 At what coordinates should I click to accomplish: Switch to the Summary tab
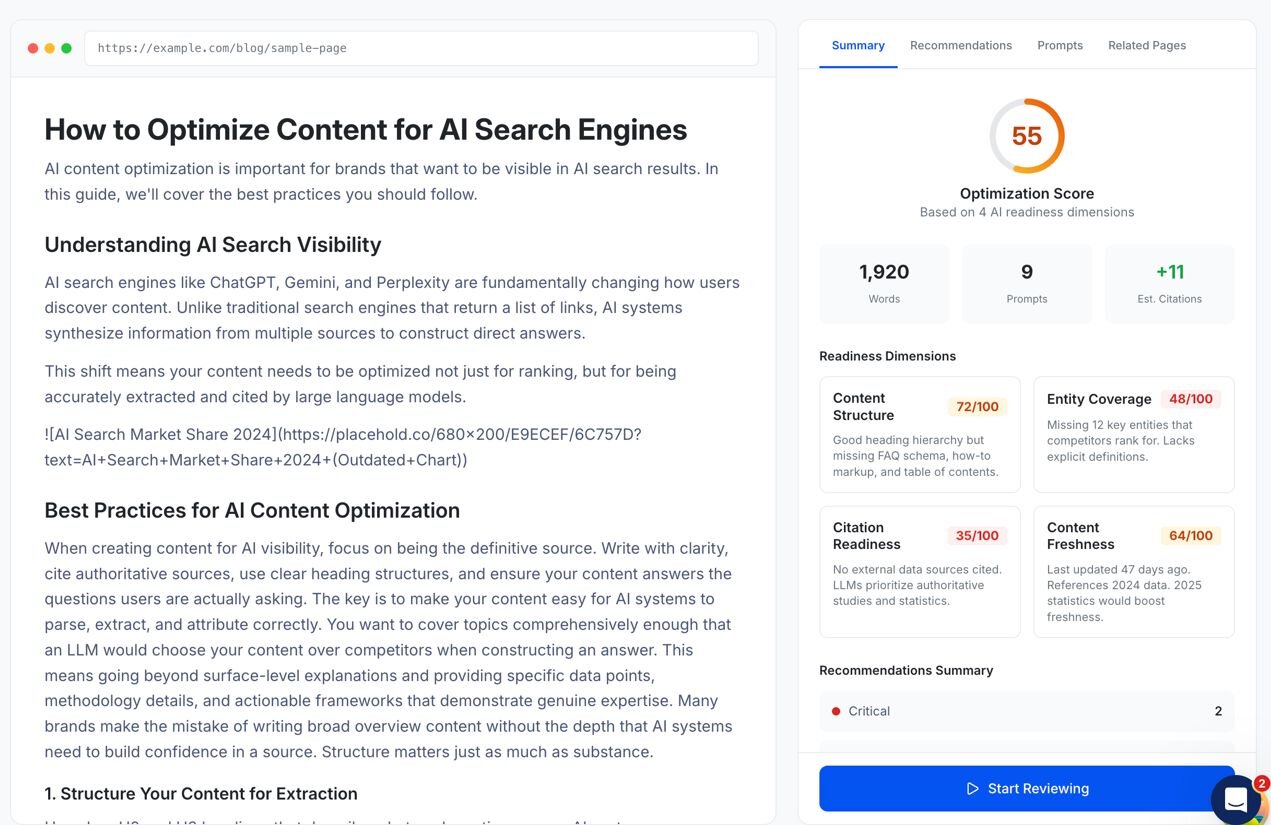point(858,45)
